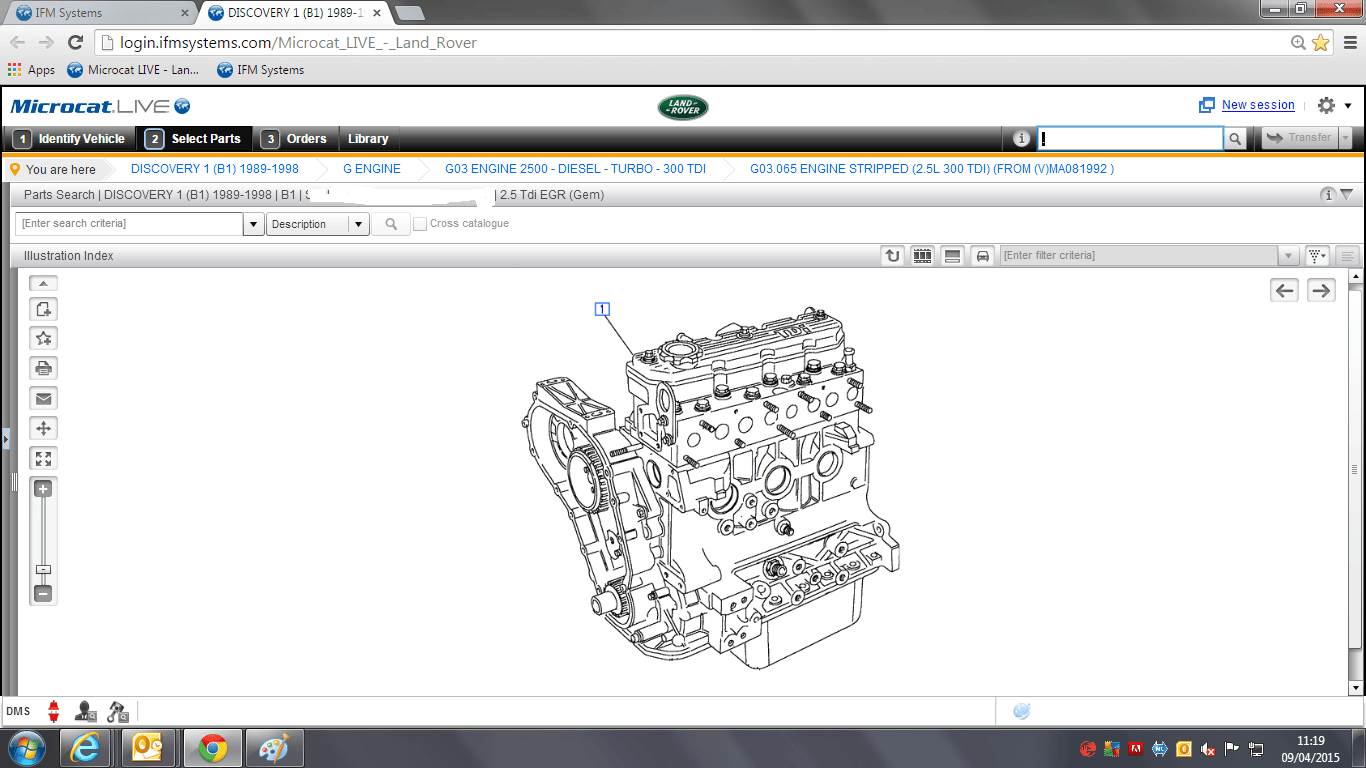Email the illustration via envelope icon
This screenshot has width=1366, height=768.
44,398
